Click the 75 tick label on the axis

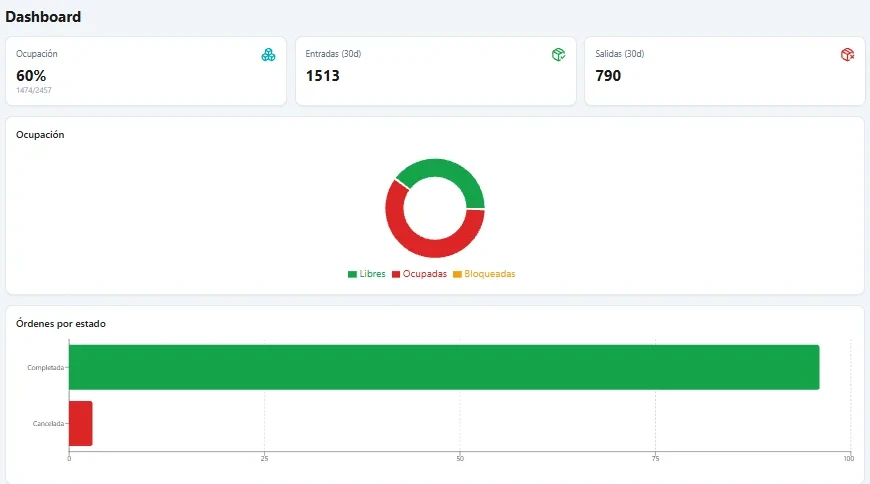(655, 458)
